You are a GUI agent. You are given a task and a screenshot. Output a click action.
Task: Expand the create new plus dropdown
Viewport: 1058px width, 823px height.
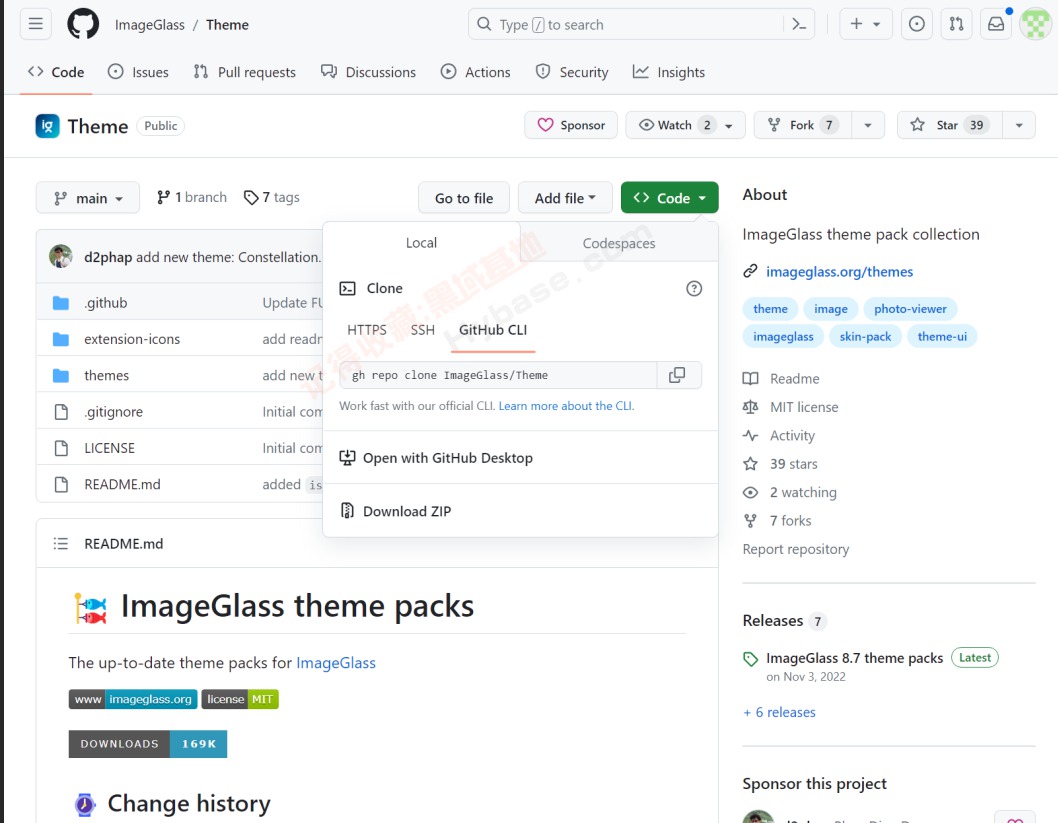pyautogui.click(x=866, y=24)
